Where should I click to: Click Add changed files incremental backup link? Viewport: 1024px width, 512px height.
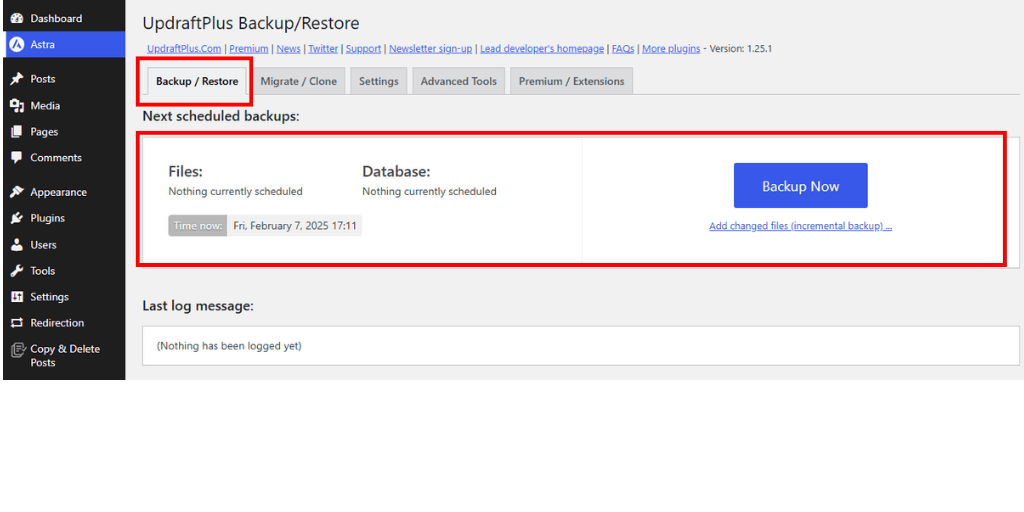pos(801,226)
